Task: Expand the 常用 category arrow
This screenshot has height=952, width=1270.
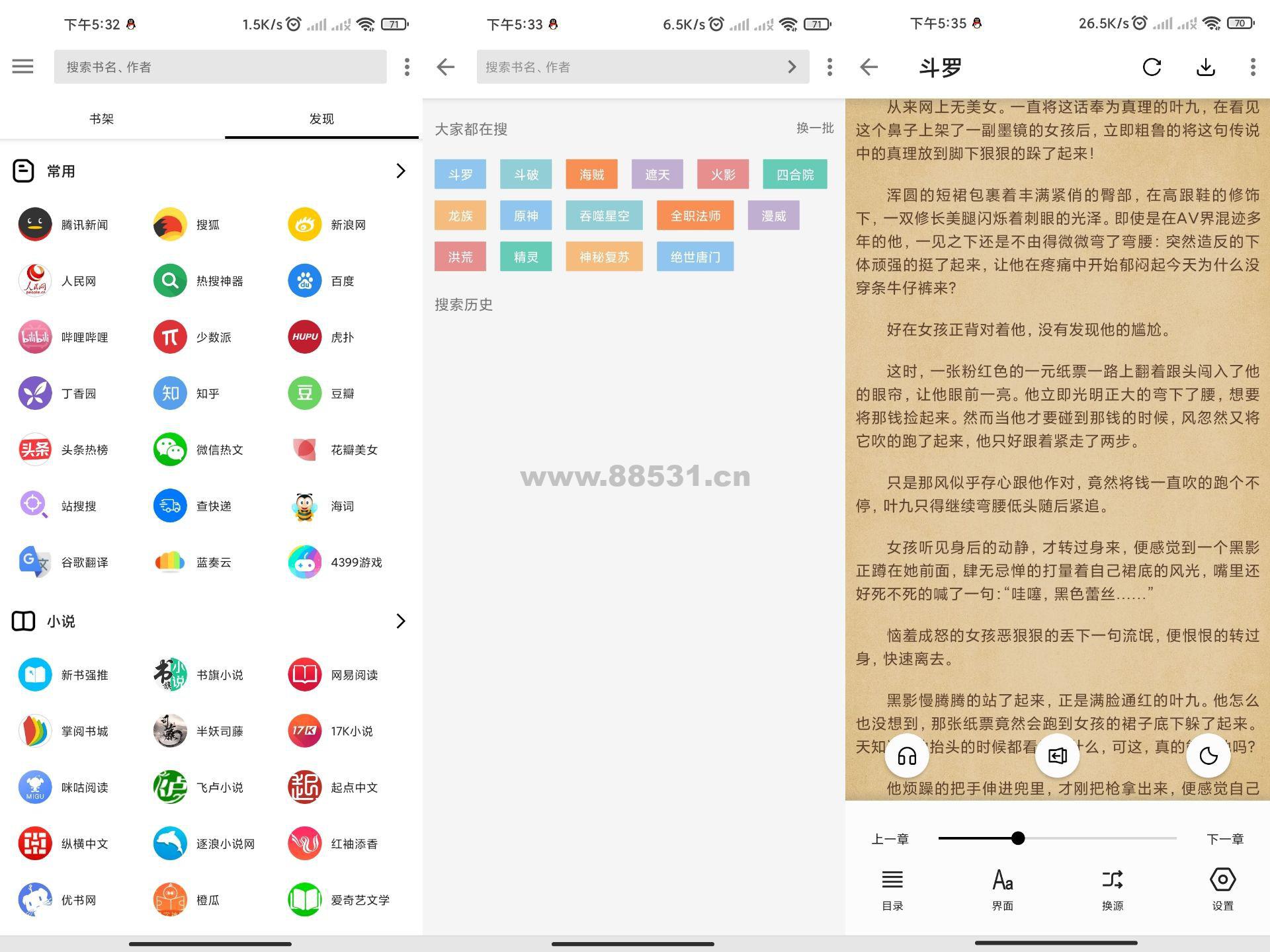Action: pyautogui.click(x=400, y=171)
